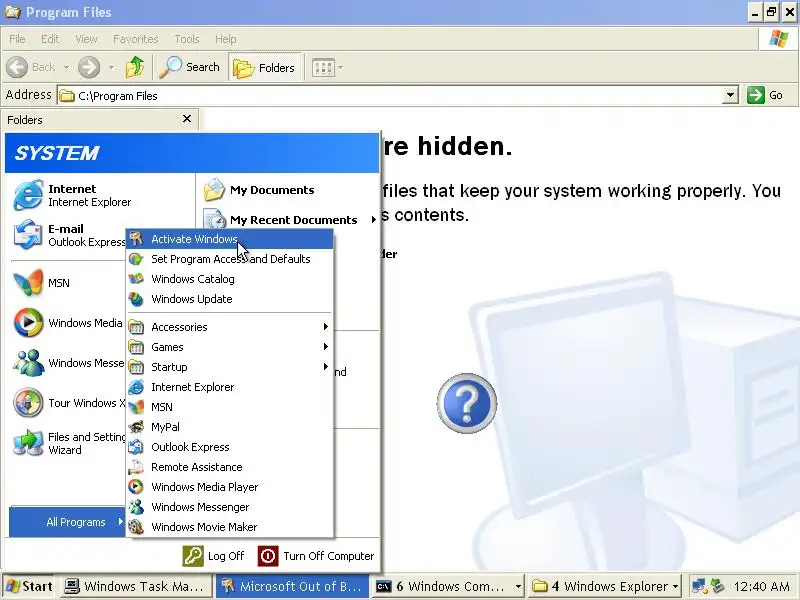This screenshot has width=800, height=600.
Task: Click the taskbar clock showing 12:40 AM
Action: coord(762,586)
